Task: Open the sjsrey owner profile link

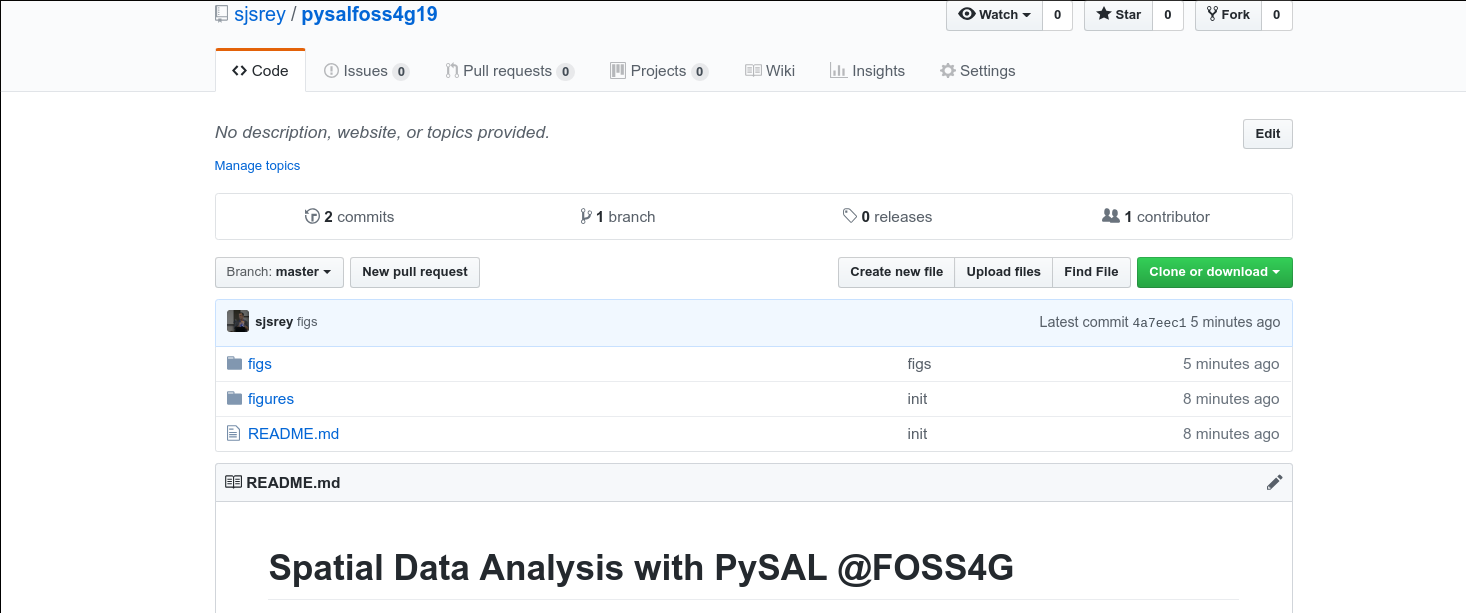Action: coord(260,15)
